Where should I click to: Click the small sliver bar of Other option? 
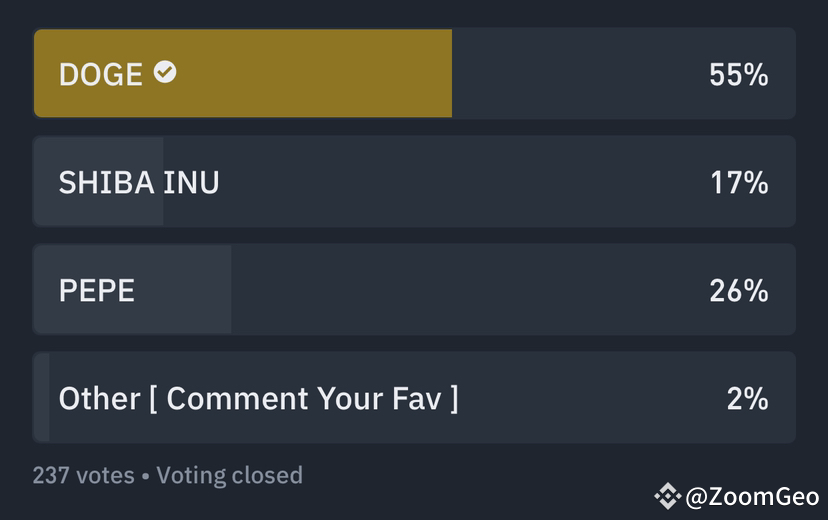(42, 398)
